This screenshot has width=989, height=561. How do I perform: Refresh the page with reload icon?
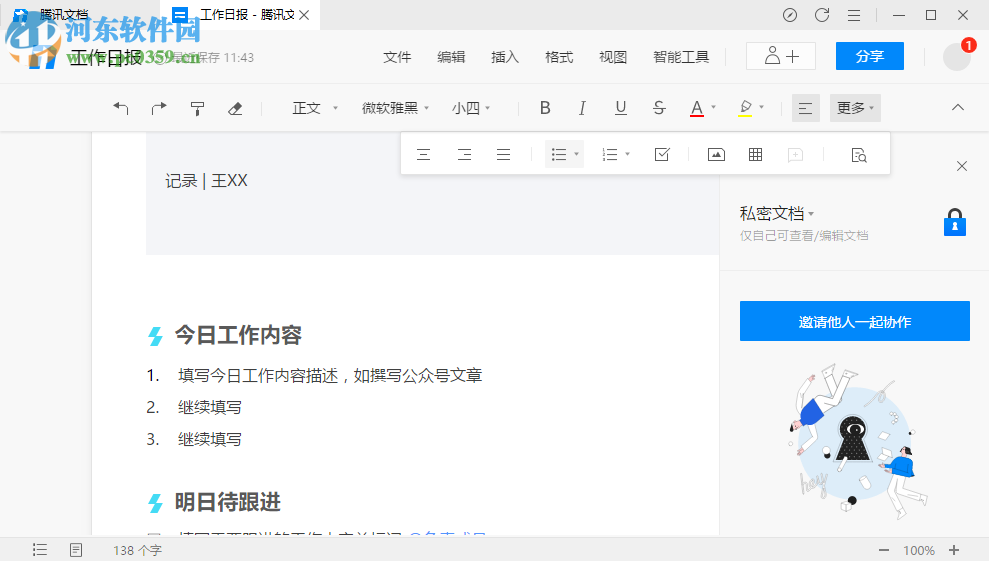822,15
